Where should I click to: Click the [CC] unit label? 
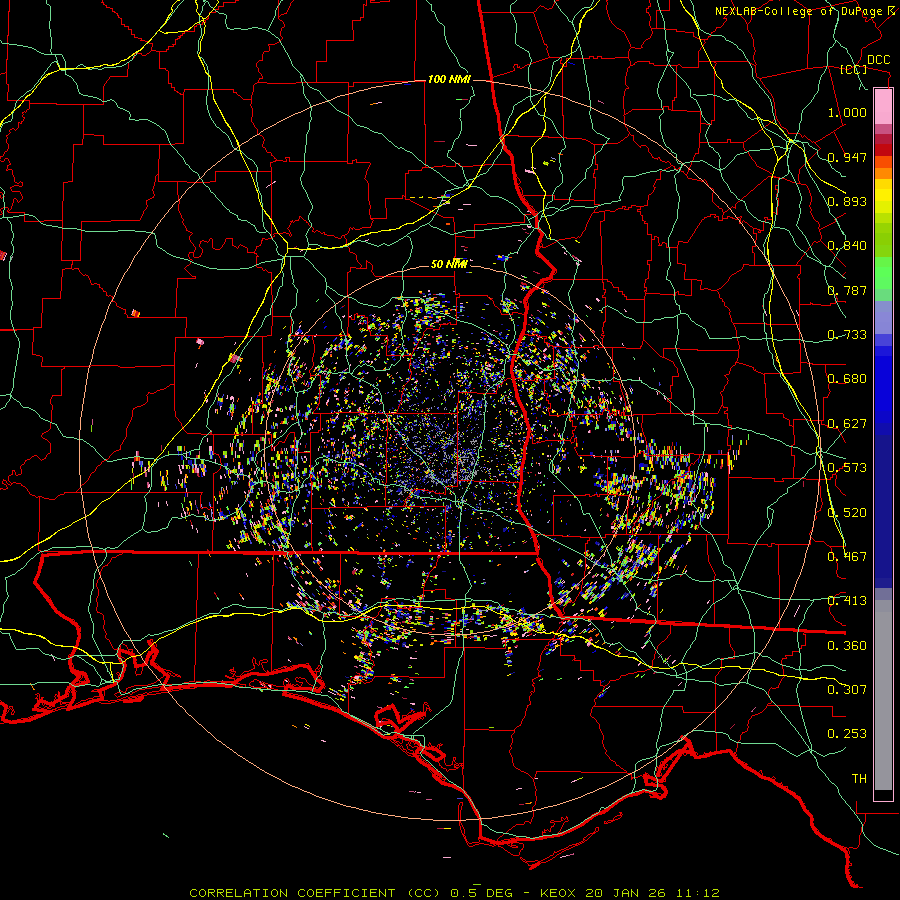(854, 69)
